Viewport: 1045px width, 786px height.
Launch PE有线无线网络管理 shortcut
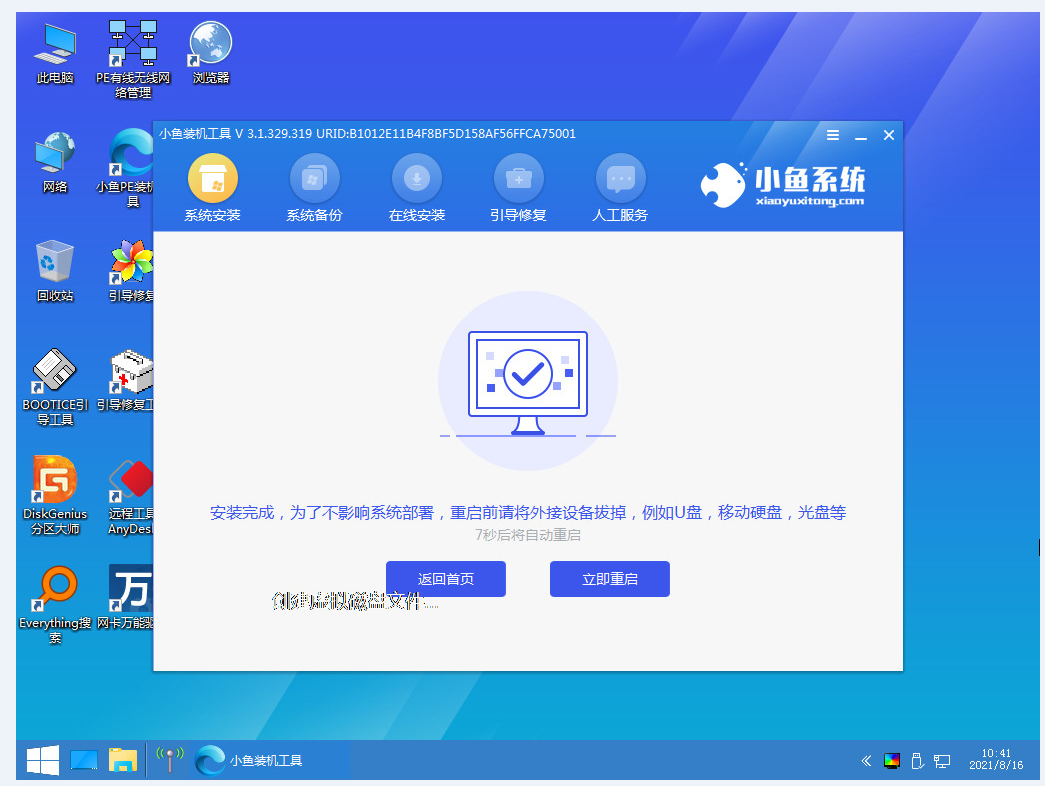[x=133, y=60]
